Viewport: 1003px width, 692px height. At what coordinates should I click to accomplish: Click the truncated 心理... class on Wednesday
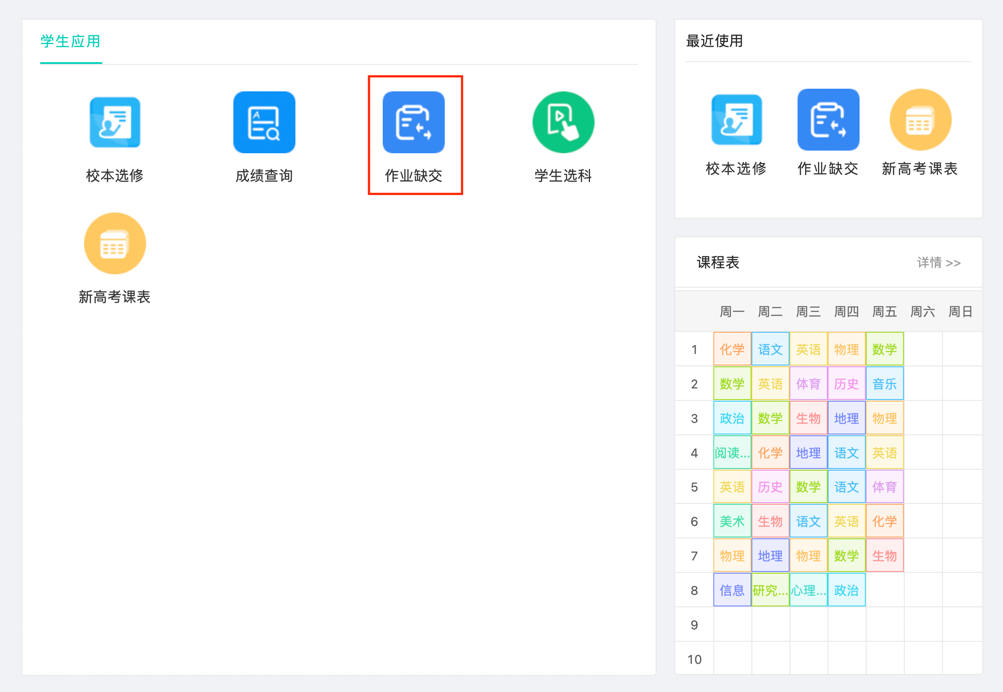tap(808, 590)
